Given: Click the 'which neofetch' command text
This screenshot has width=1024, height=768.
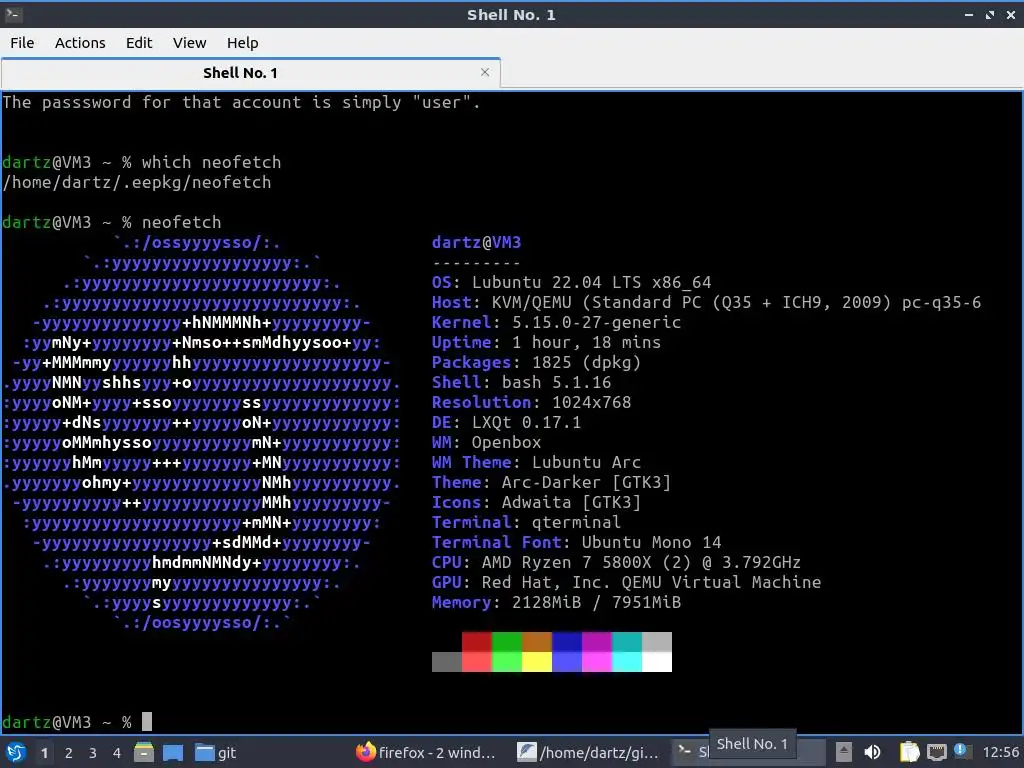Looking at the screenshot, I should [211, 162].
